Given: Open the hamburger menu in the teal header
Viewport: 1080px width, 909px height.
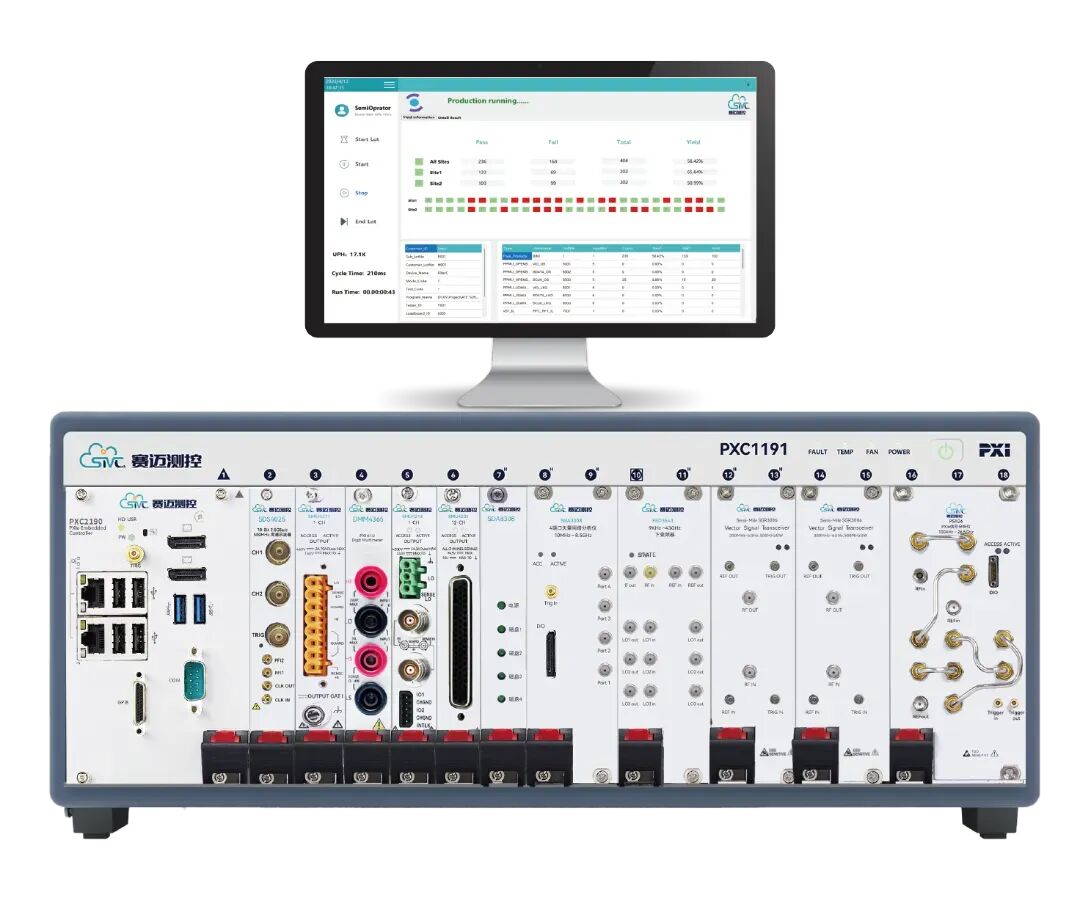Looking at the screenshot, I should [389, 85].
